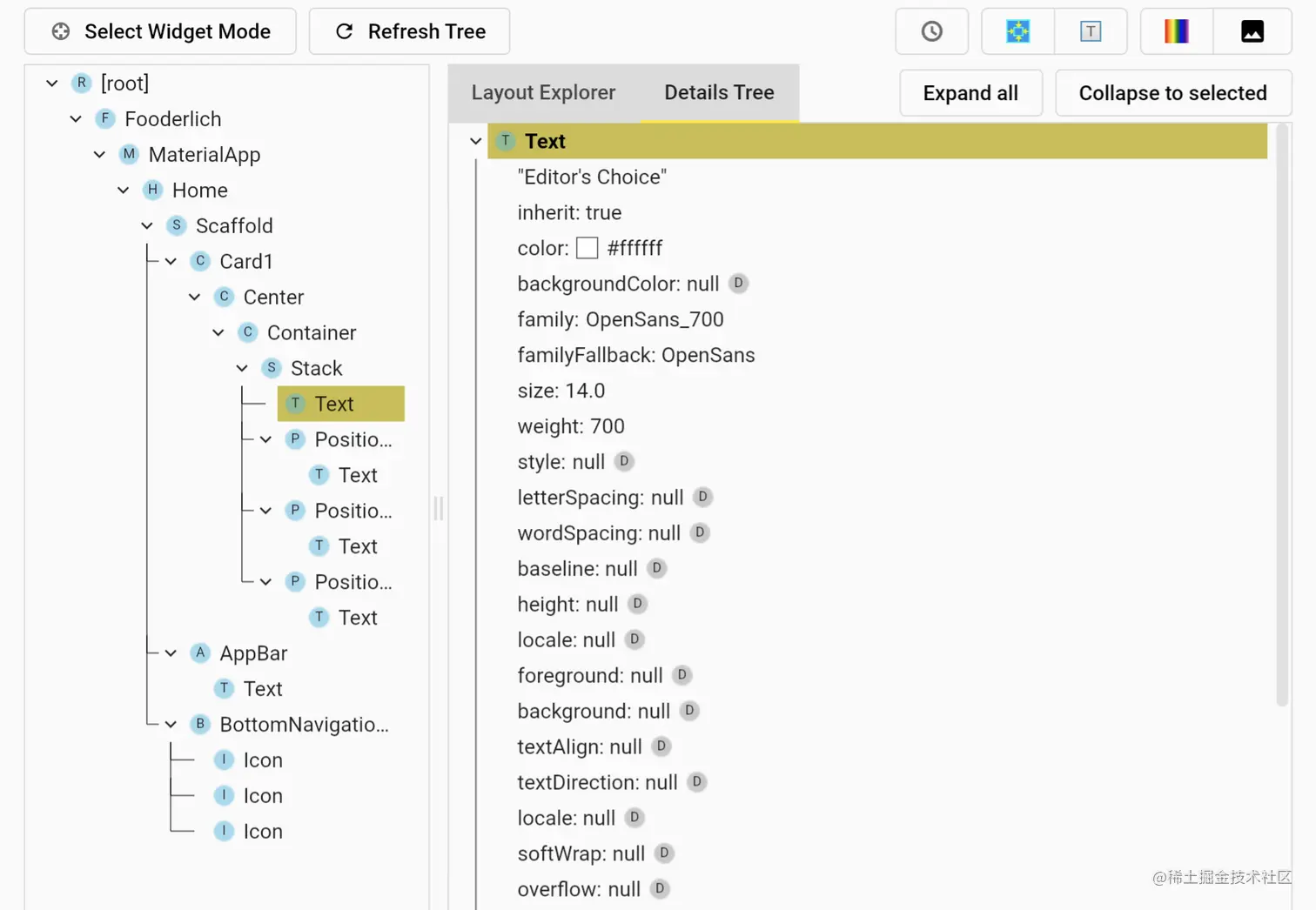Open the Details Tree tab
1316x910 pixels.
(x=719, y=92)
